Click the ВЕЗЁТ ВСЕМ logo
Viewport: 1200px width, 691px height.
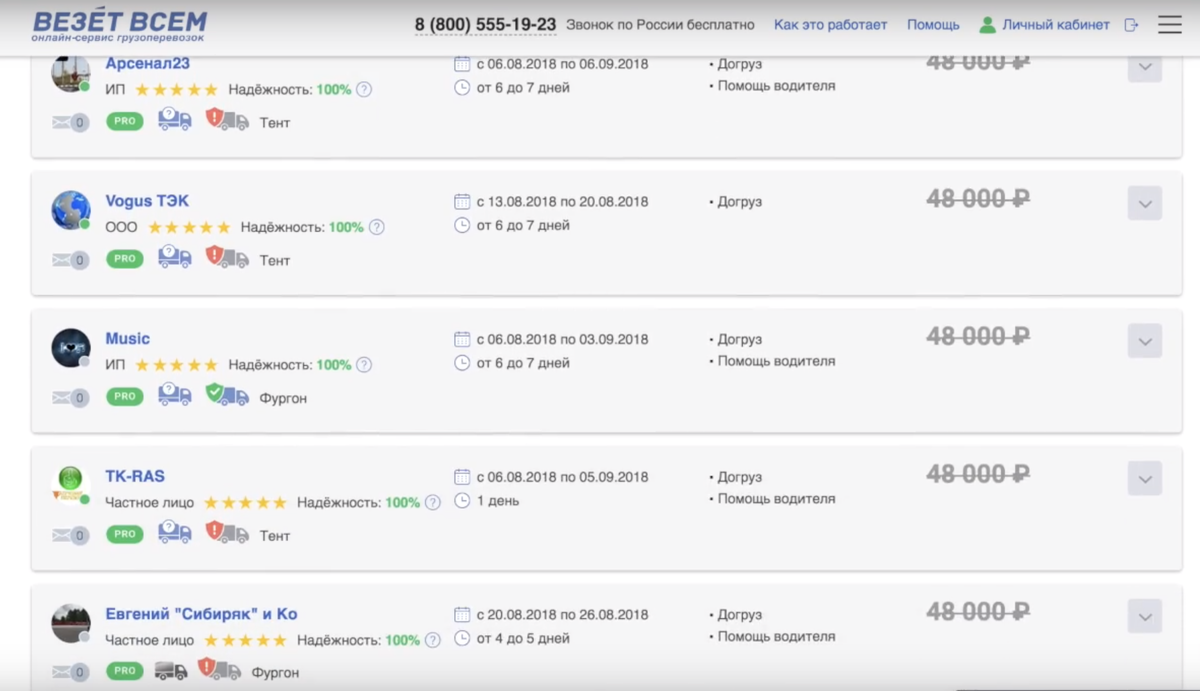[x=119, y=24]
